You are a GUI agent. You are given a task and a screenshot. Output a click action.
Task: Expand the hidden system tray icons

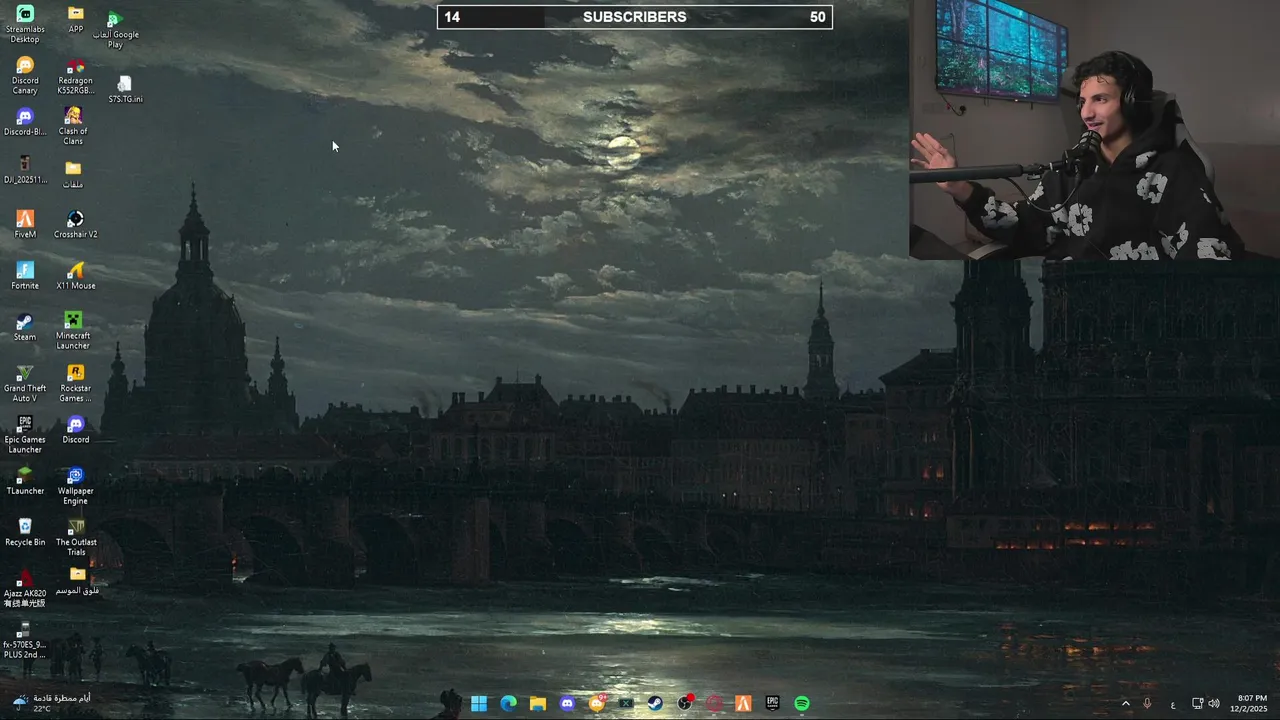click(x=1125, y=704)
